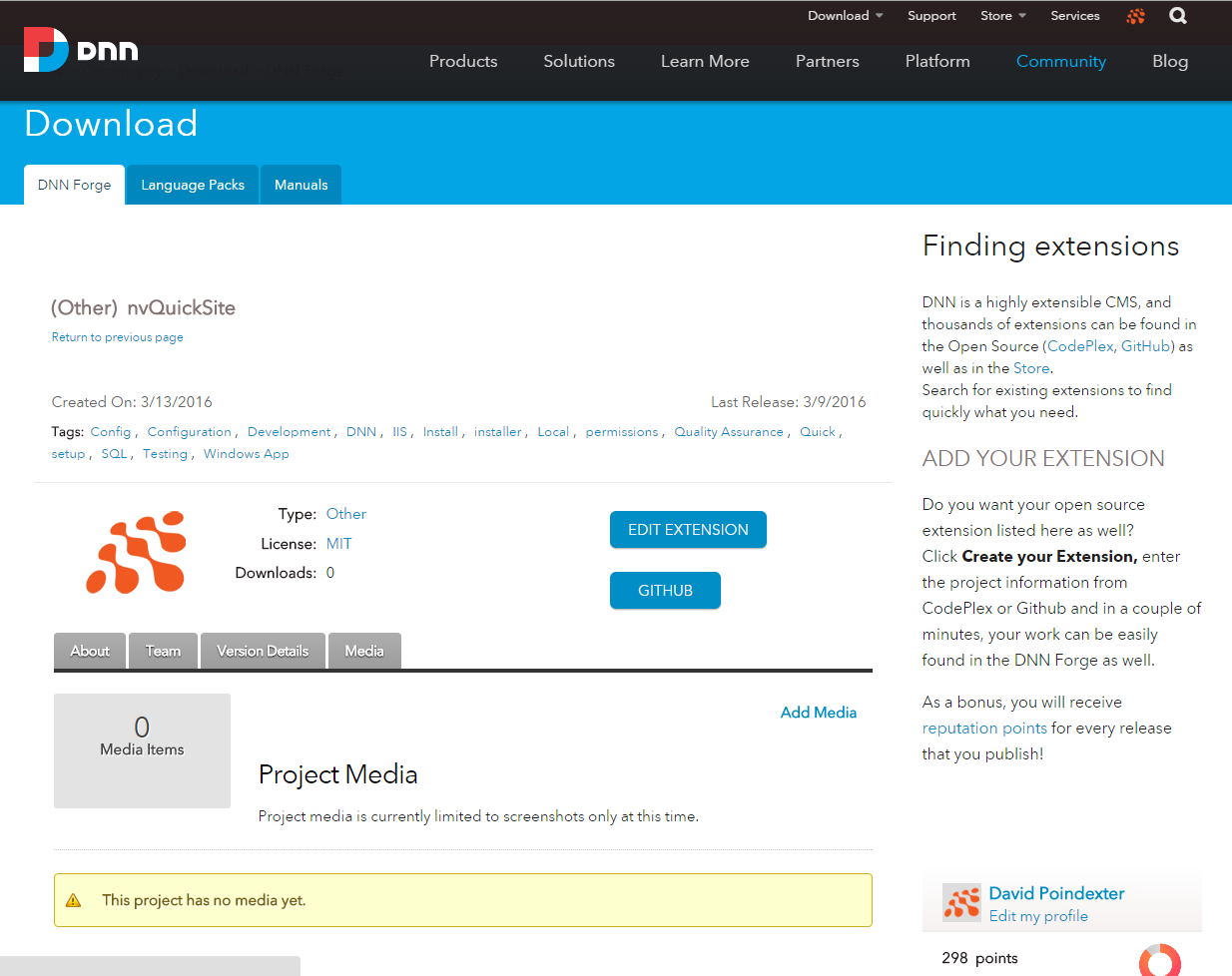Click the 0 Media Items box
Viewport: 1232px width, 976px height.
(142, 750)
